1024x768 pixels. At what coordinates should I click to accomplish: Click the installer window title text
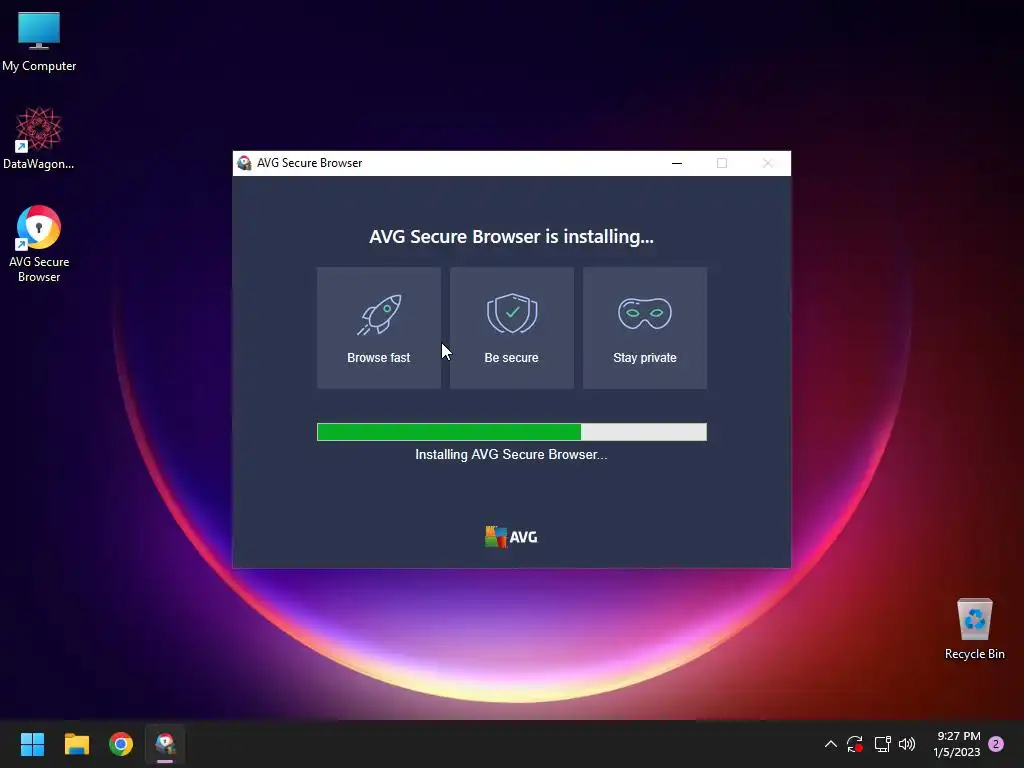pyautogui.click(x=310, y=163)
